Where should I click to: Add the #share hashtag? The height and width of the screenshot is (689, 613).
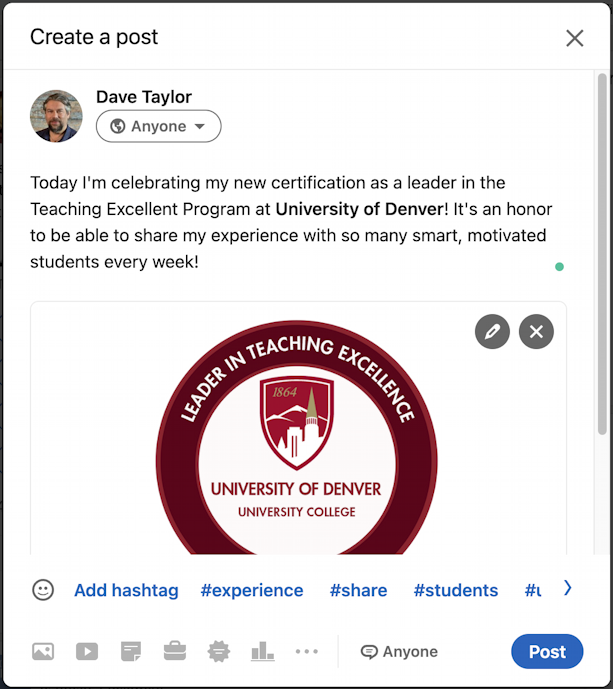[359, 590]
